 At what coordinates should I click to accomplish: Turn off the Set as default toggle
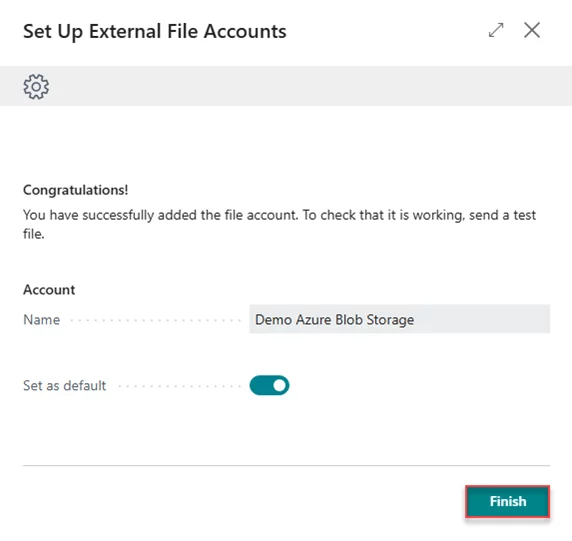(x=269, y=385)
